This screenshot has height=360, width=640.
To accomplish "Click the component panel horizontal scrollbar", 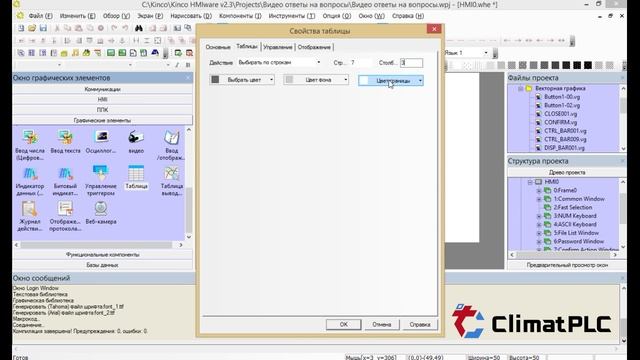I will 98,245.
